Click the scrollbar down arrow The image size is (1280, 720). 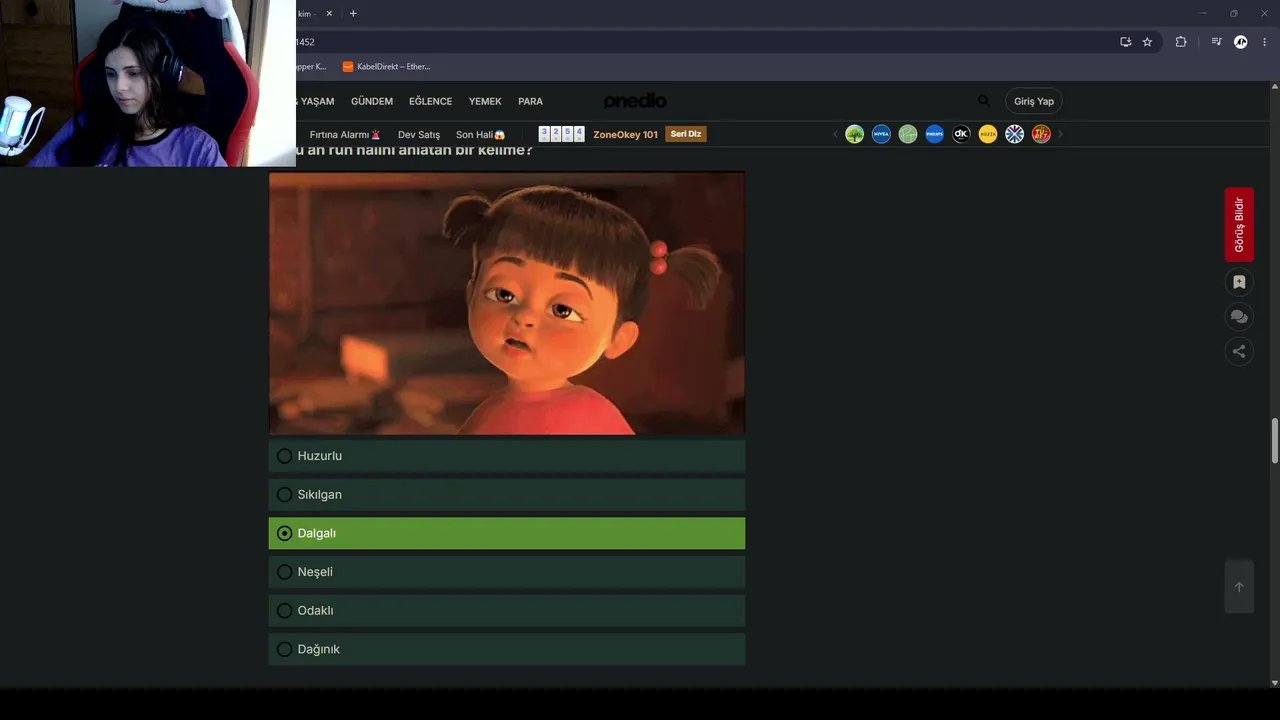pos(1274,683)
